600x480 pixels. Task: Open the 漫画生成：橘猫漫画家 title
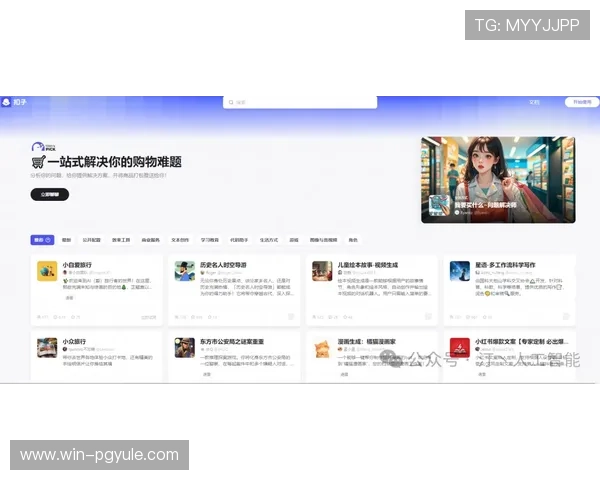click(367, 341)
